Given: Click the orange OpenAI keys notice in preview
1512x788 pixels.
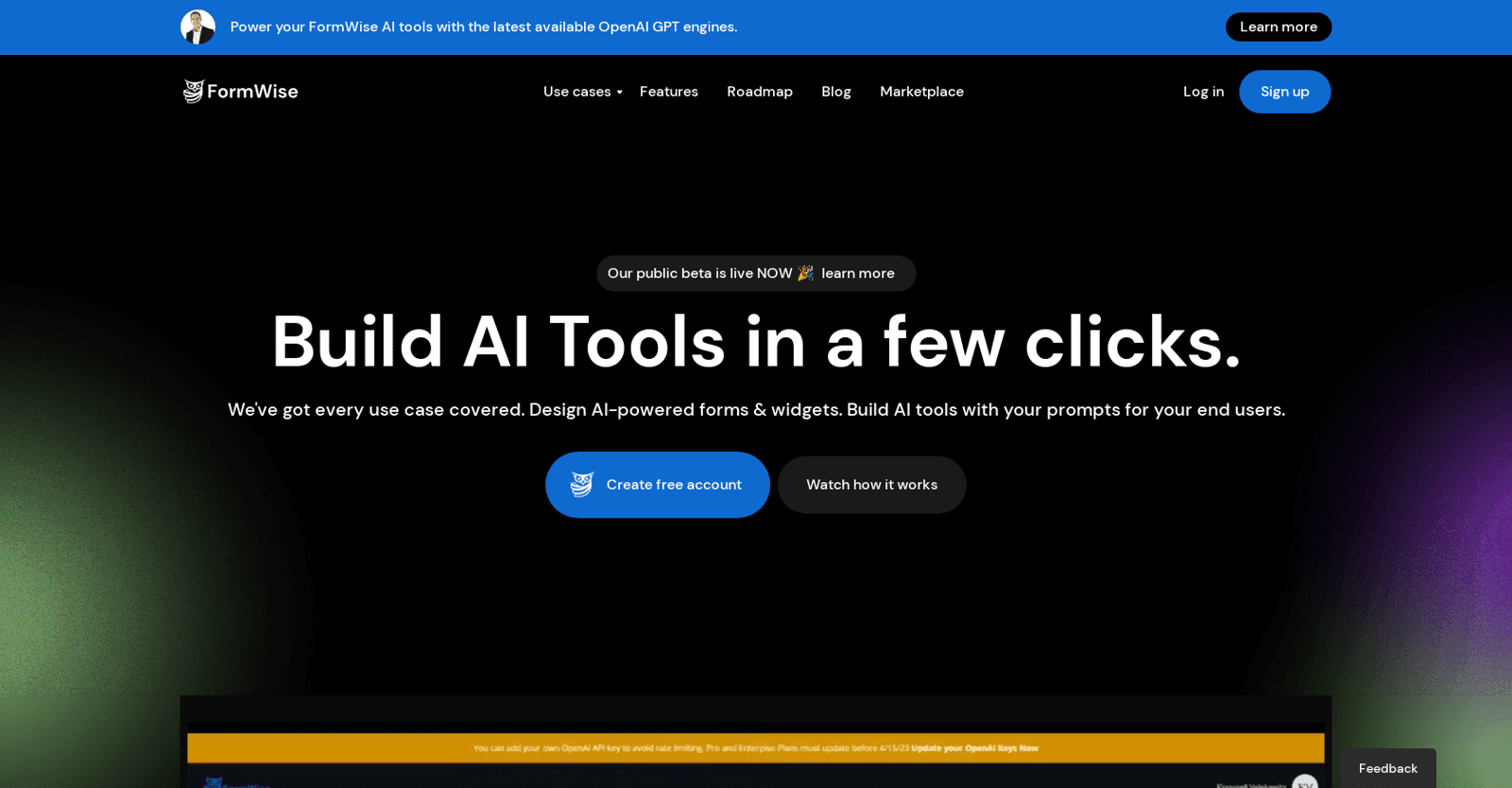Looking at the screenshot, I should point(755,747).
